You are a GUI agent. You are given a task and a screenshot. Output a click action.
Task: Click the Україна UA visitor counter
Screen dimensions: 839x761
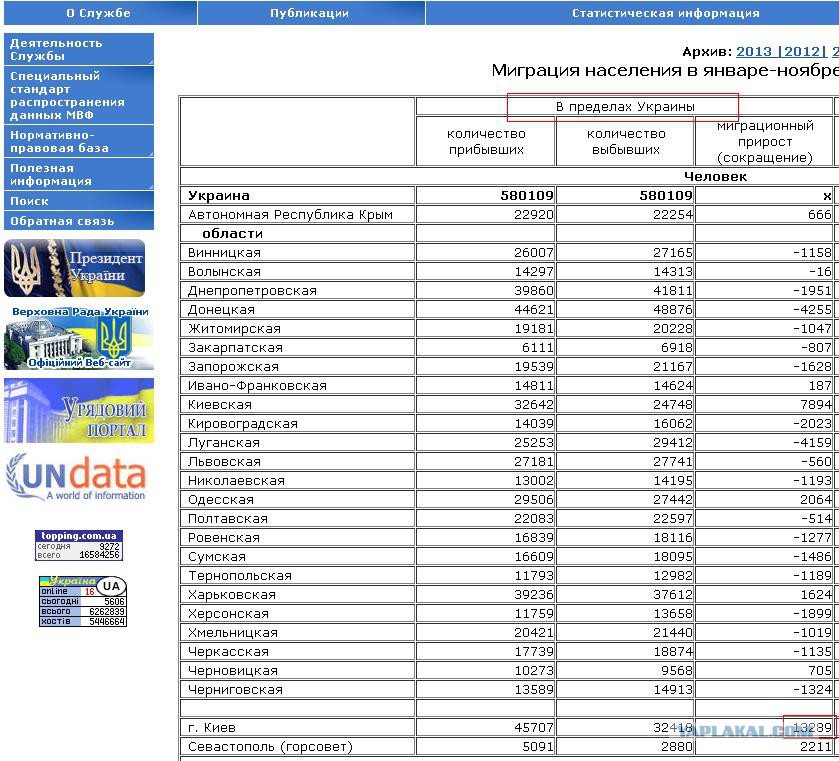click(x=83, y=601)
